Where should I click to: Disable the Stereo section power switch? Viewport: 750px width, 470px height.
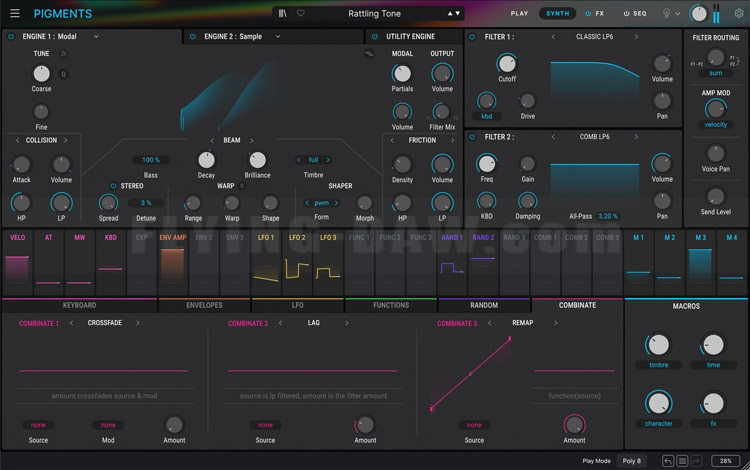pos(113,185)
